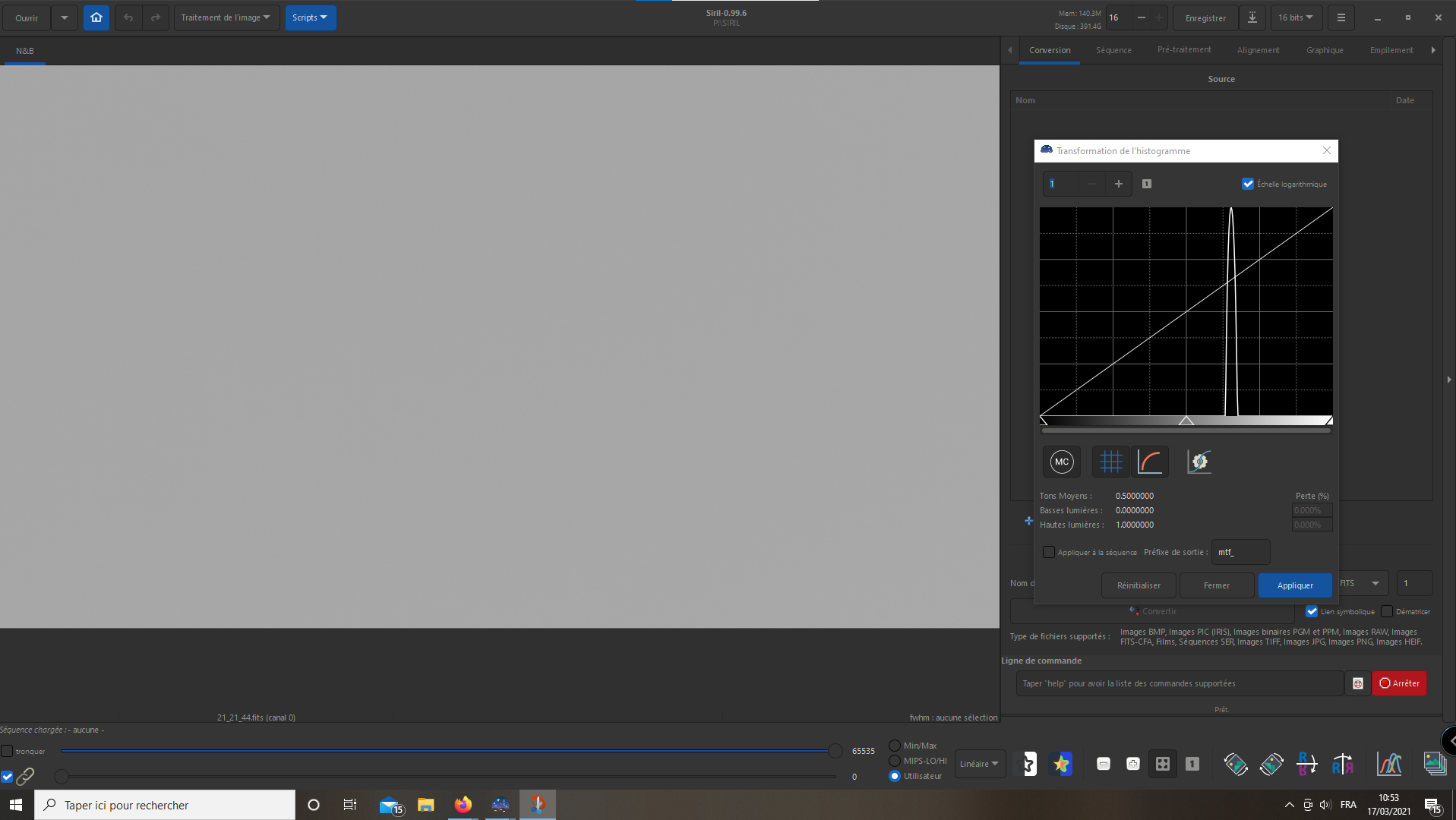This screenshot has width=1456, height=820.
Task: Open the Mail app on the taskbar
Action: tap(390, 805)
